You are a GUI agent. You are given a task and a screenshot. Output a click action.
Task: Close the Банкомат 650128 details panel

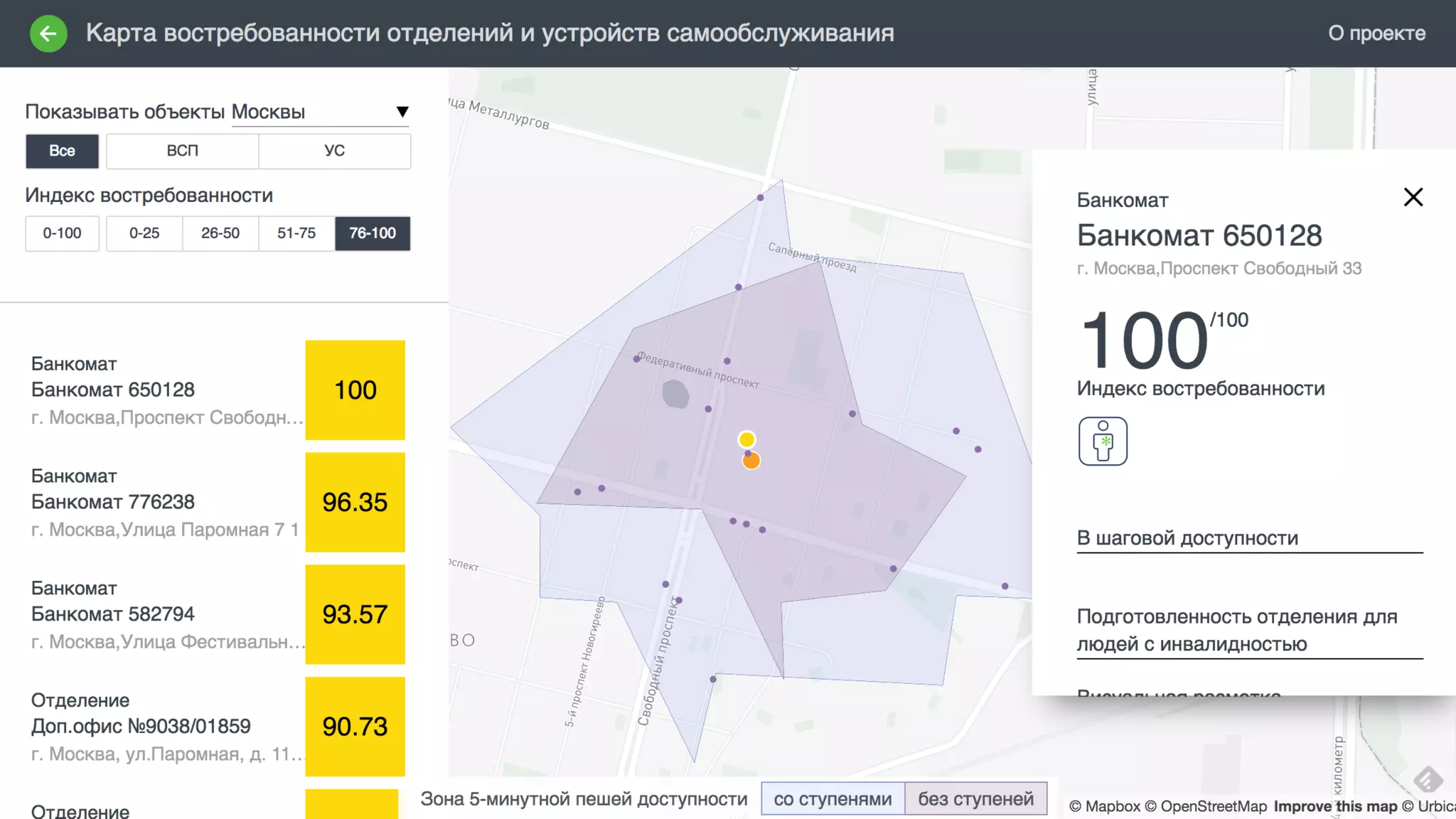click(1413, 197)
